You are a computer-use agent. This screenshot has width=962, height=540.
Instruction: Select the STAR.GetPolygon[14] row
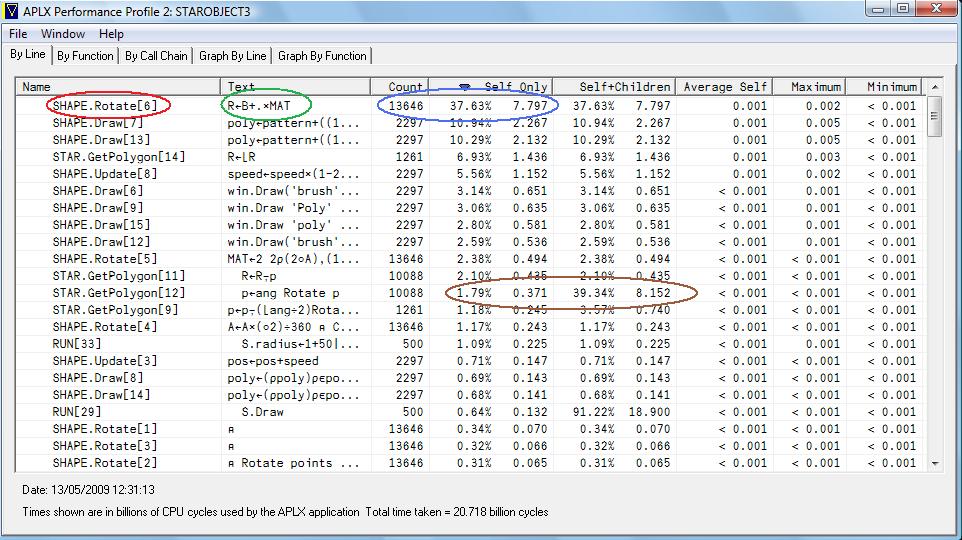471,157
